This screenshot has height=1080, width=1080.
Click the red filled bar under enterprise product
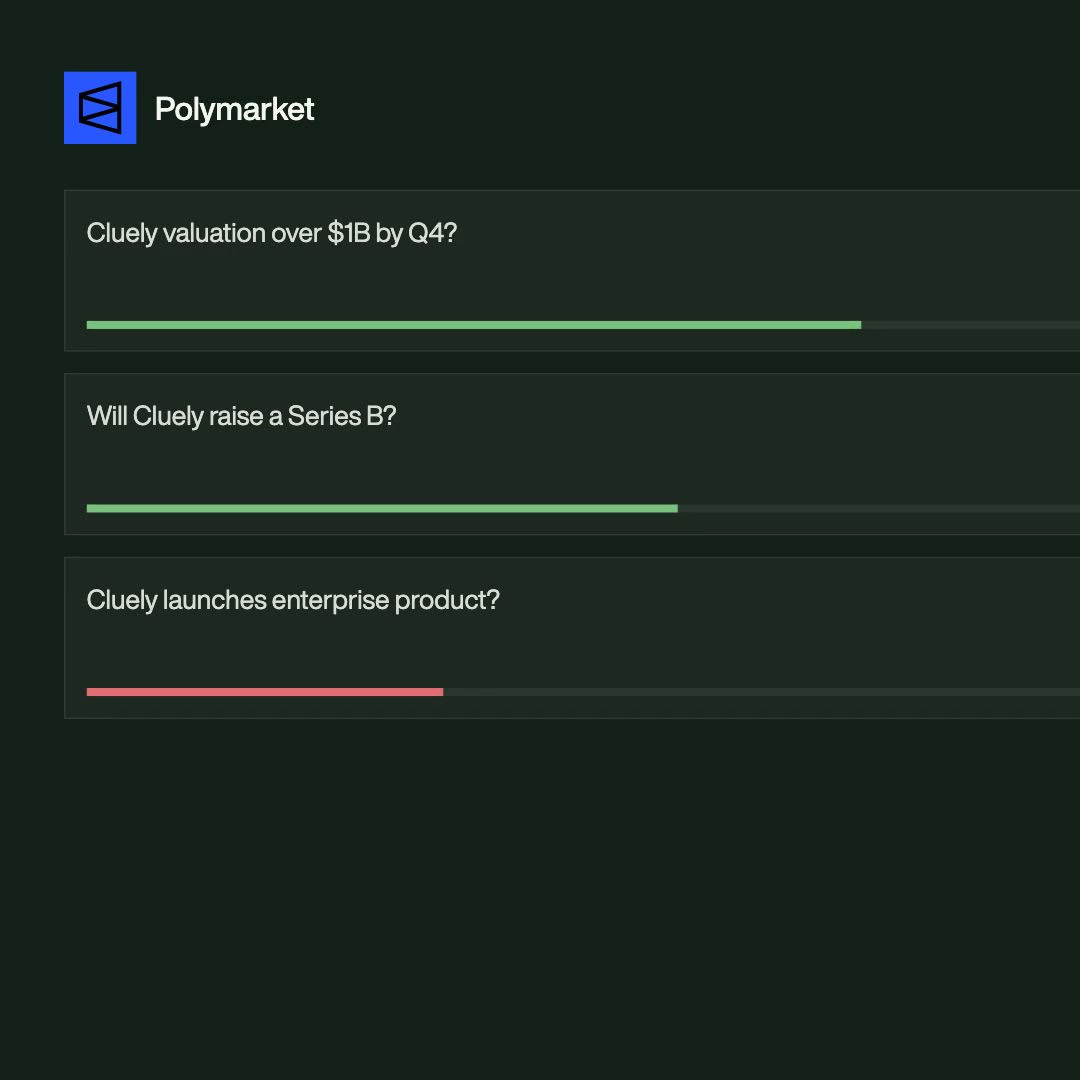[x=265, y=692]
